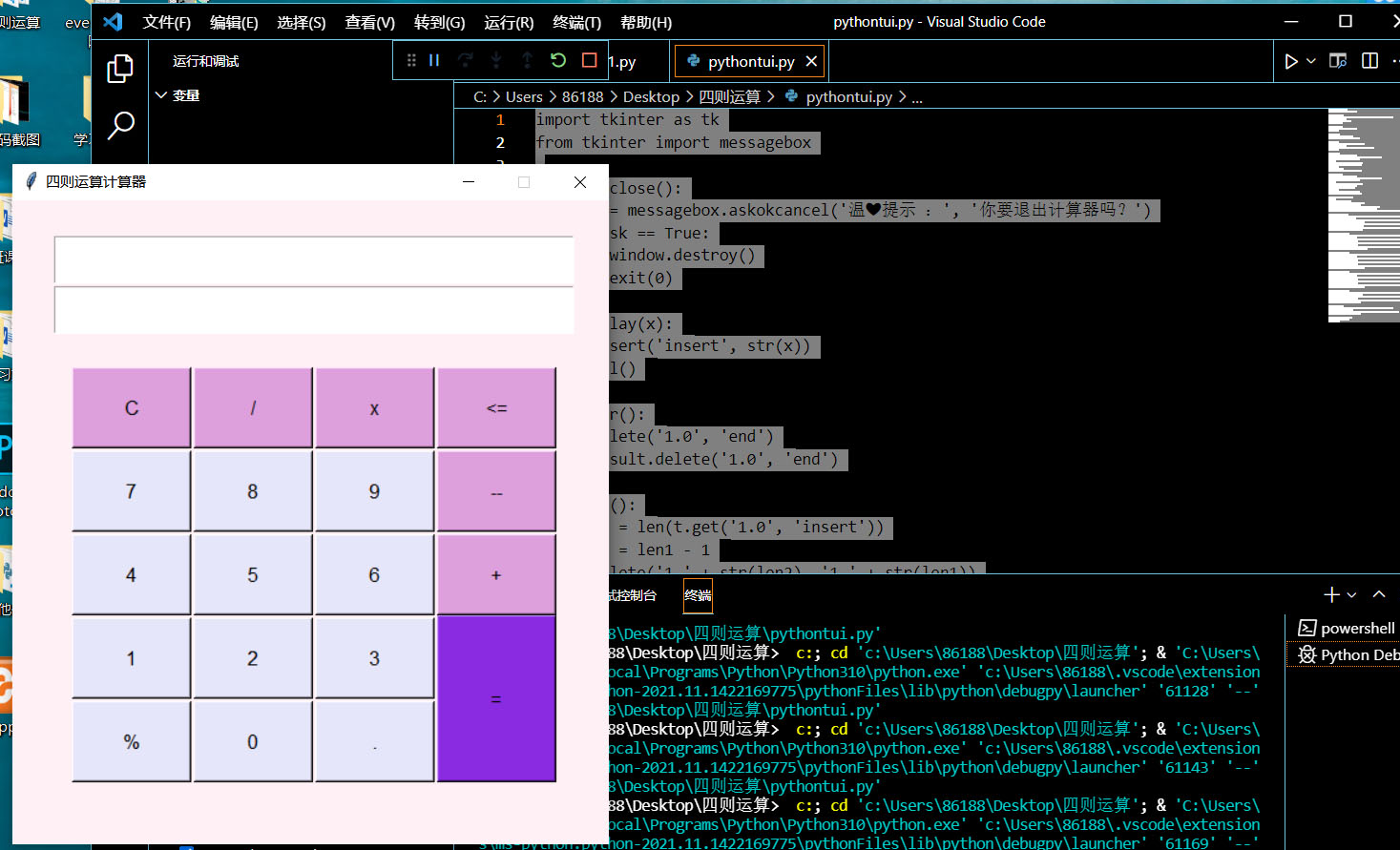Select the pythontui.py editor tab
Screen dimensions: 1400x850
point(751,61)
